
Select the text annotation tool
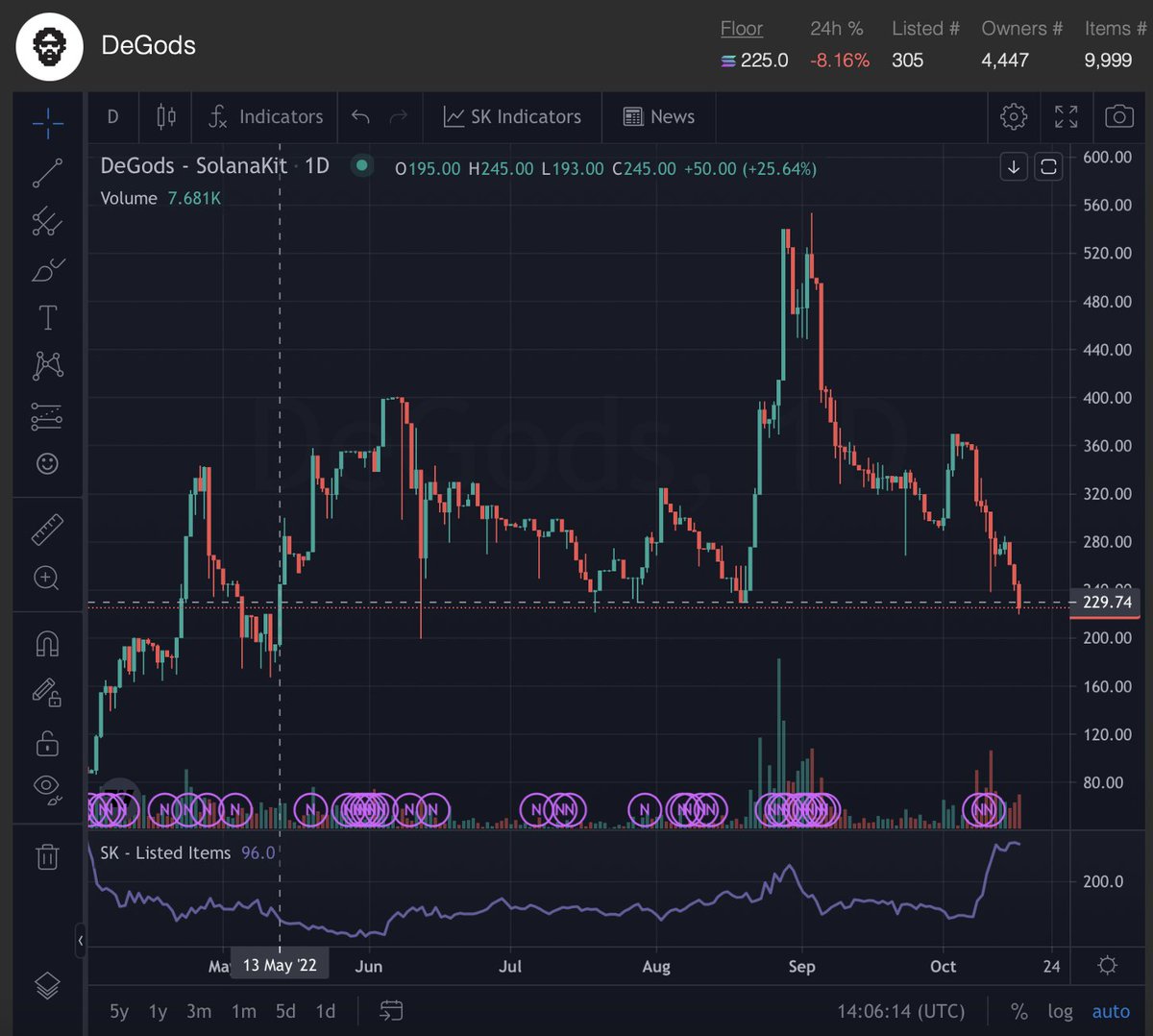tap(47, 317)
